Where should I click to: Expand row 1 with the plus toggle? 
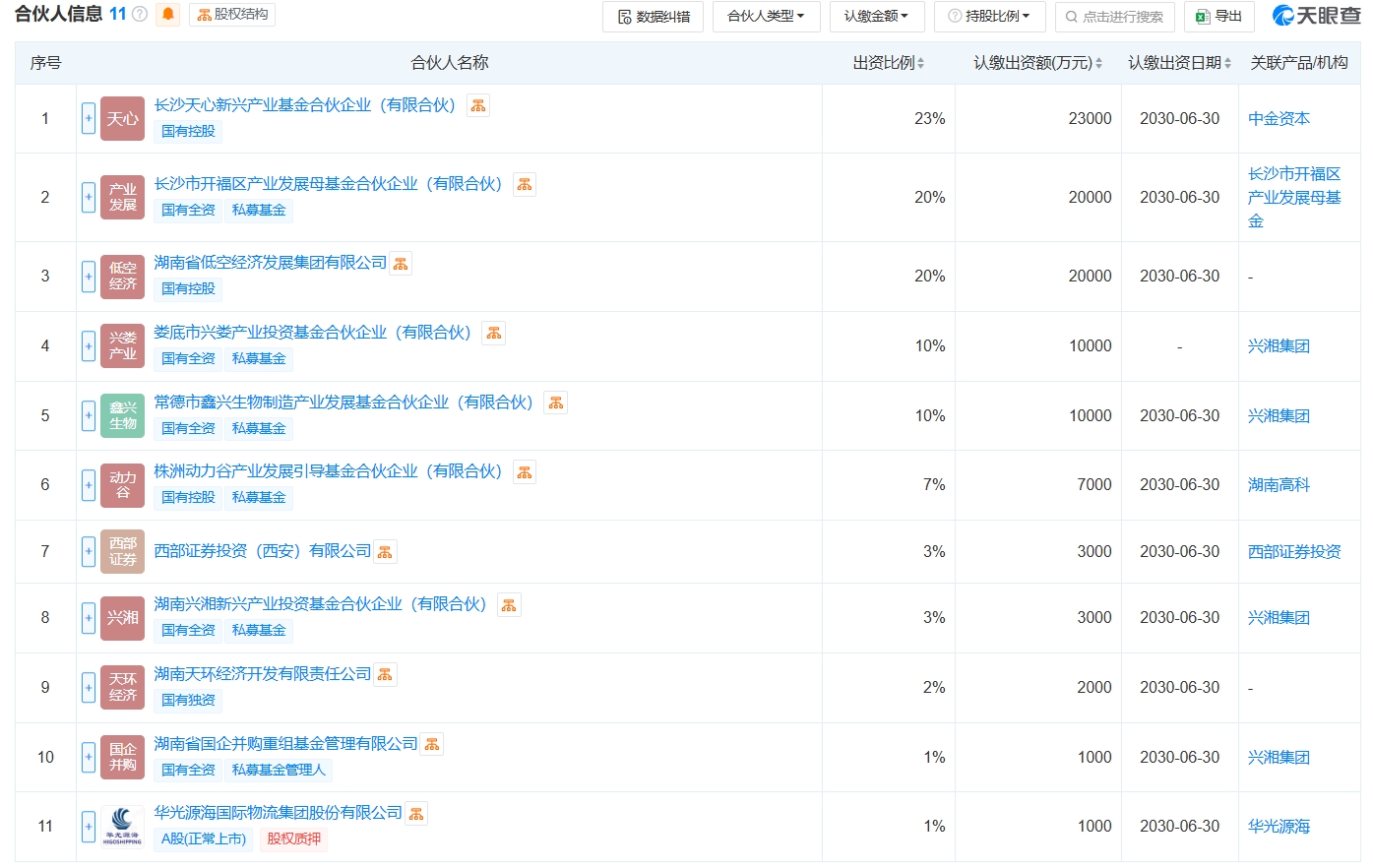tap(89, 119)
